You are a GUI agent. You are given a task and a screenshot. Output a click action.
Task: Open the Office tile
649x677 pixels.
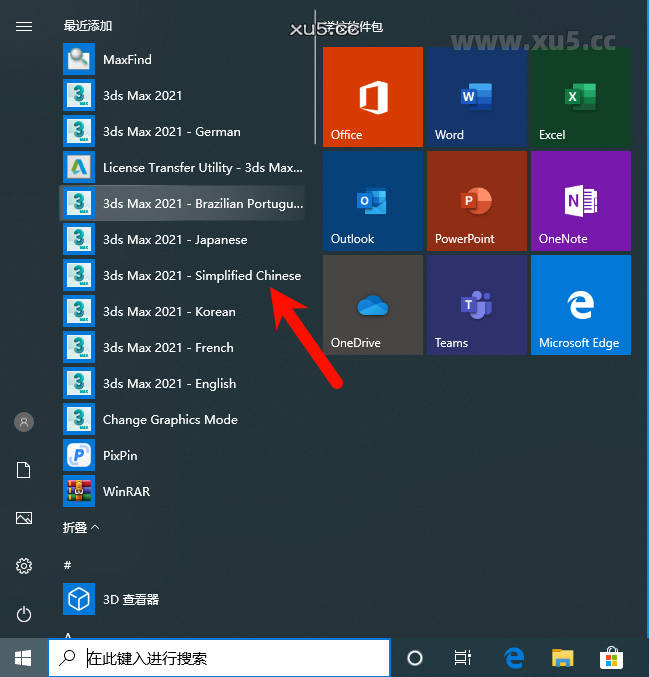(373, 97)
